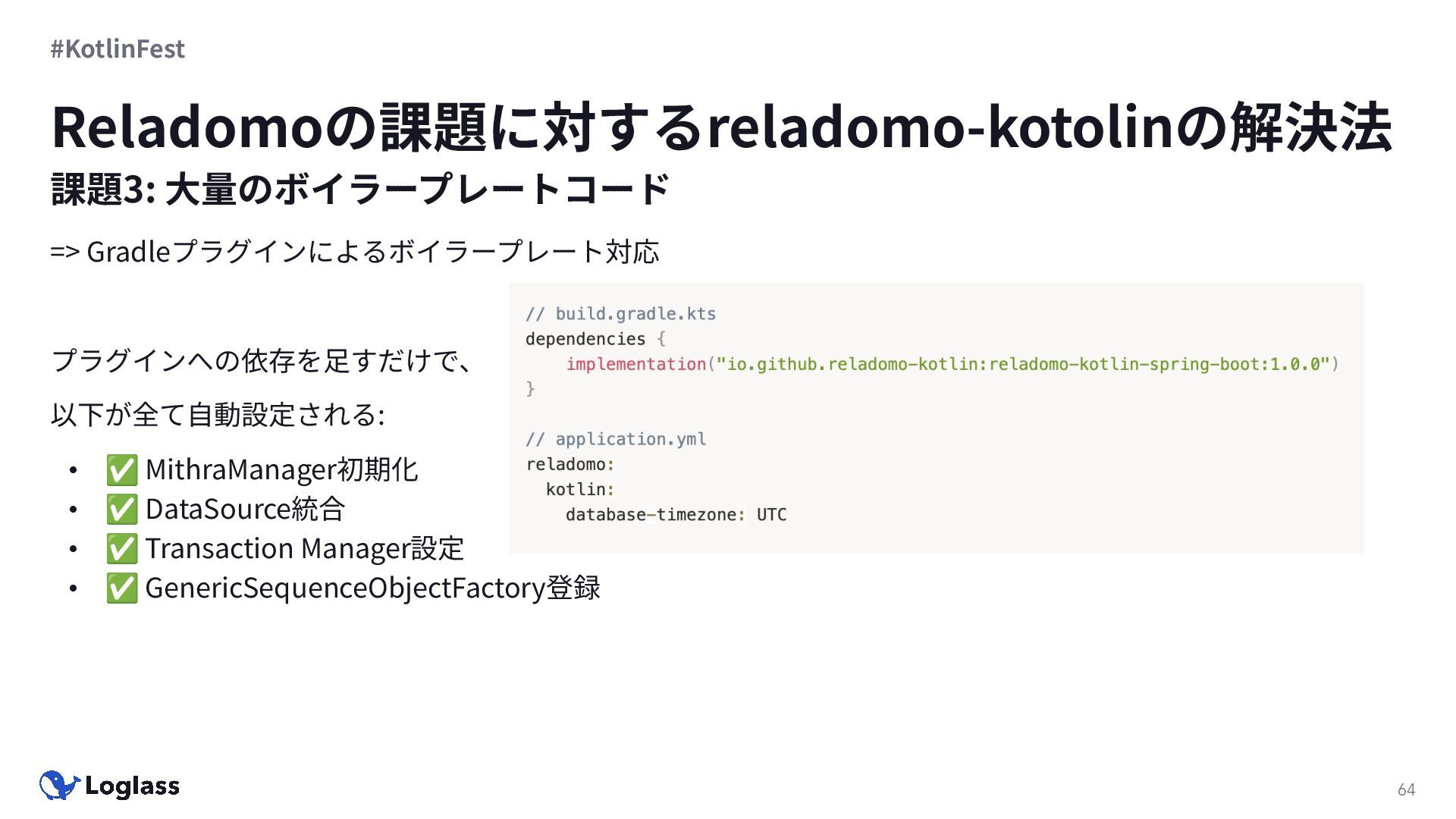Click the green checkmark beside Transaction Manager設定
The width and height of the screenshot is (1456, 819).
121,549
